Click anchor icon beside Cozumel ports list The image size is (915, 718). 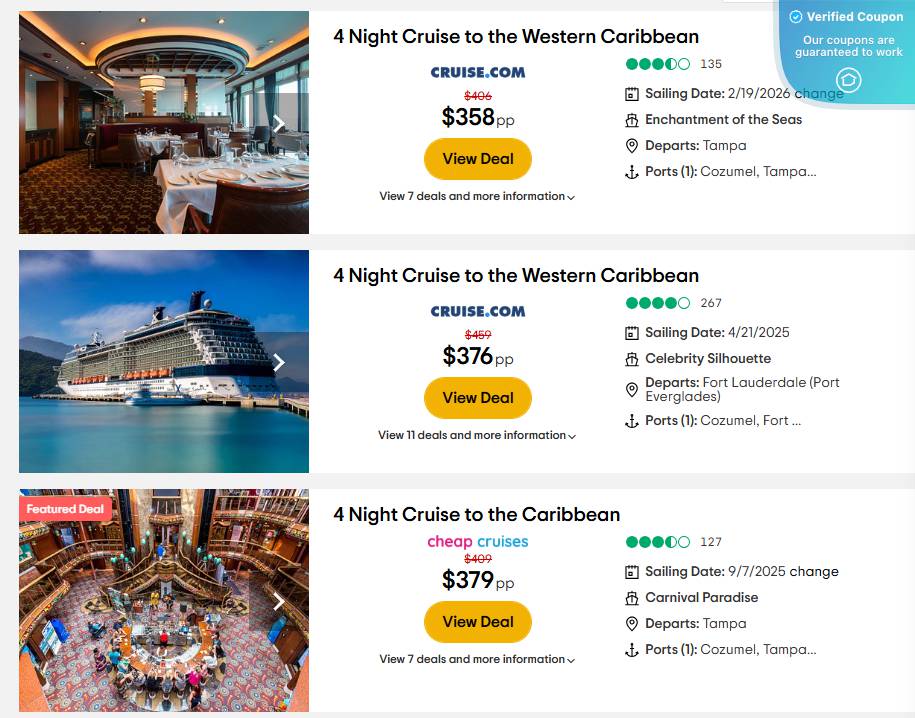coord(632,171)
